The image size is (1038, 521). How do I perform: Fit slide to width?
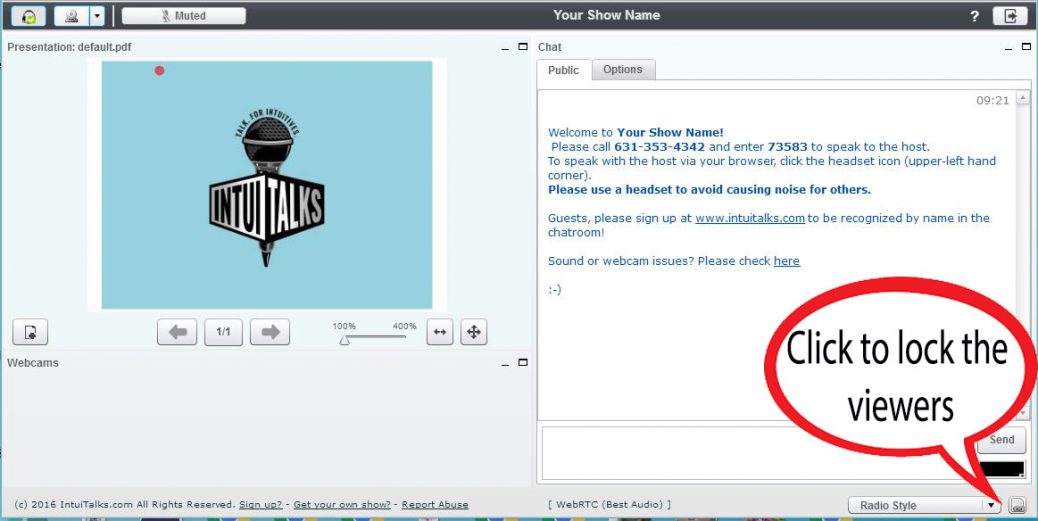(x=440, y=332)
